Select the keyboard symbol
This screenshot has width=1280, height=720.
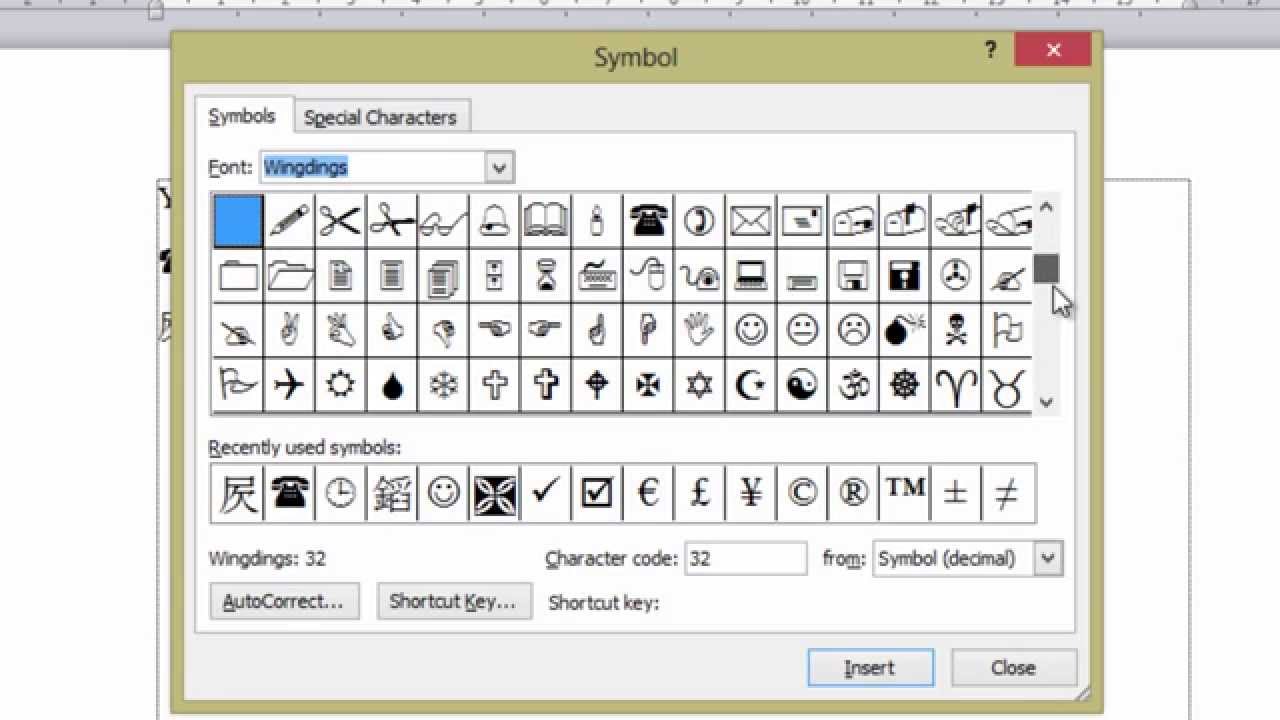point(597,275)
